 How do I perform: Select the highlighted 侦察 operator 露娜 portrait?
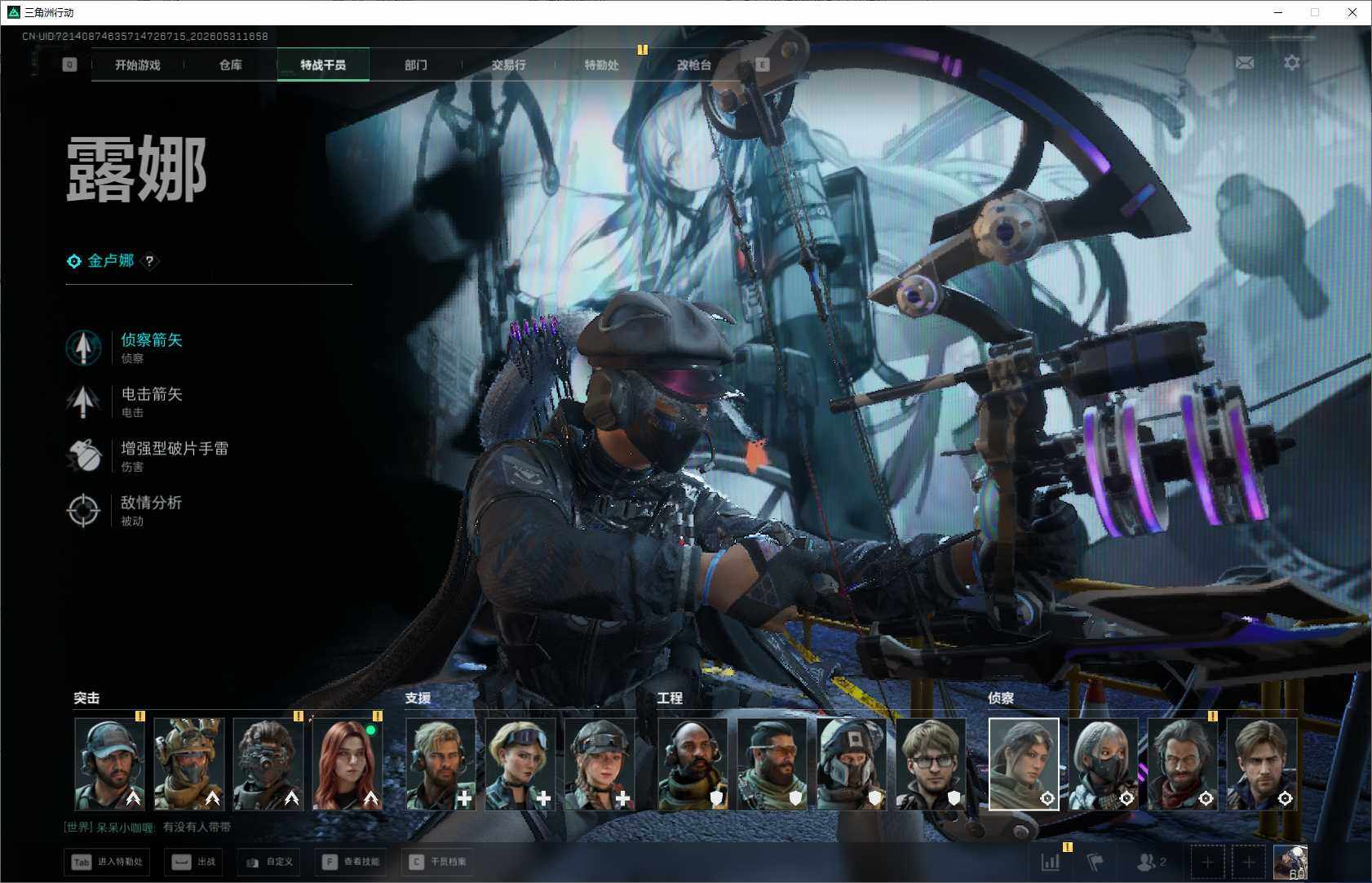pyautogui.click(x=1025, y=765)
